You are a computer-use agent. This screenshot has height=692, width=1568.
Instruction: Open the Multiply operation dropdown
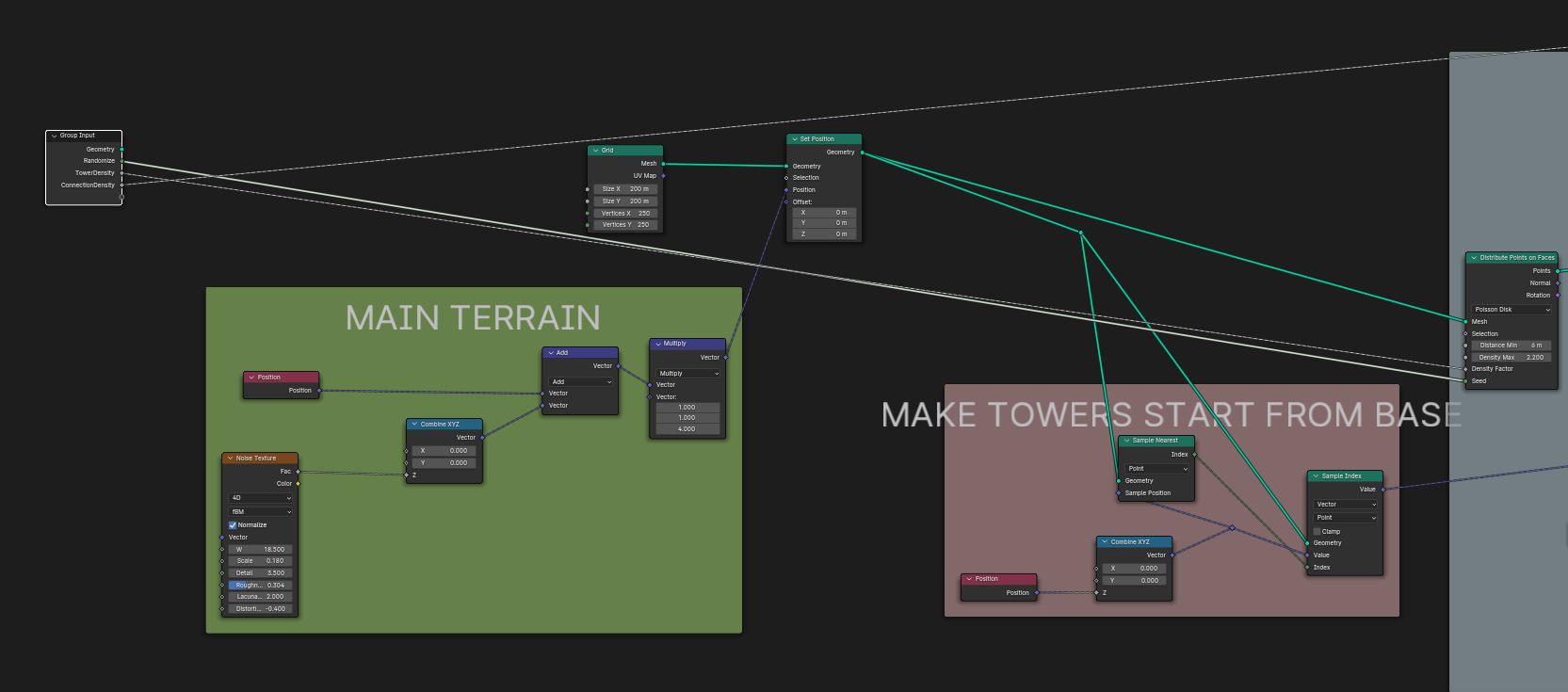(688, 374)
